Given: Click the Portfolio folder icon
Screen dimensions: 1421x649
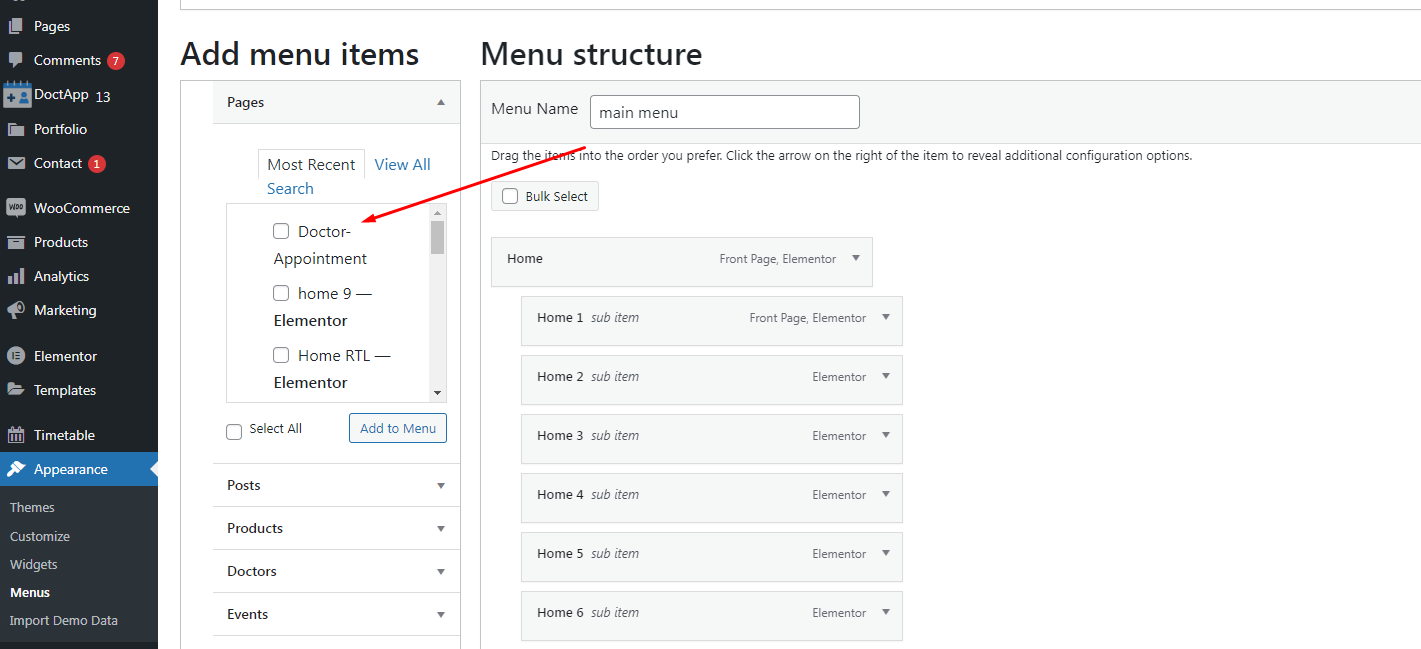Looking at the screenshot, I should click(x=16, y=129).
